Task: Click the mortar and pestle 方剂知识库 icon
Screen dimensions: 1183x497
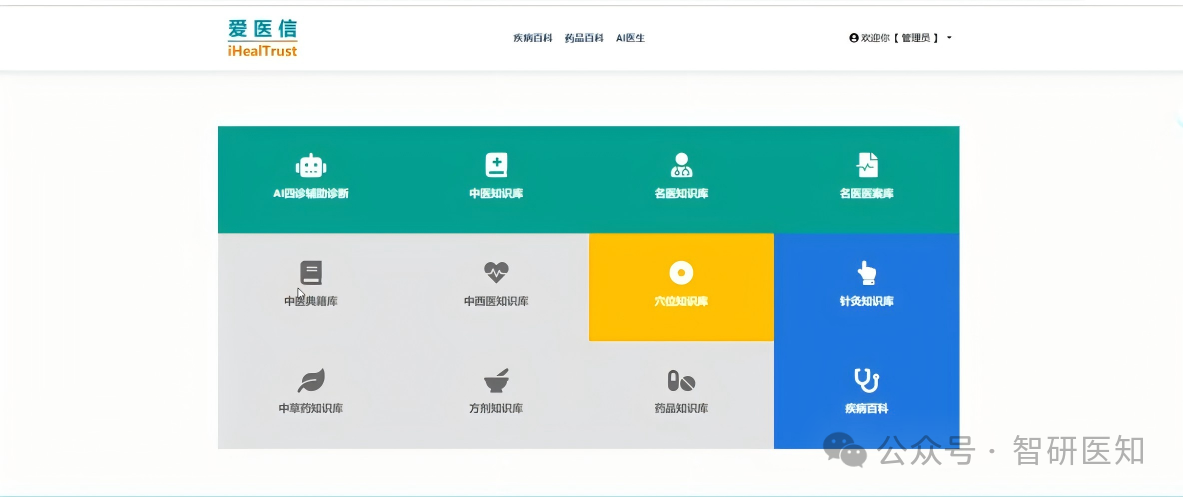Action: [496, 380]
